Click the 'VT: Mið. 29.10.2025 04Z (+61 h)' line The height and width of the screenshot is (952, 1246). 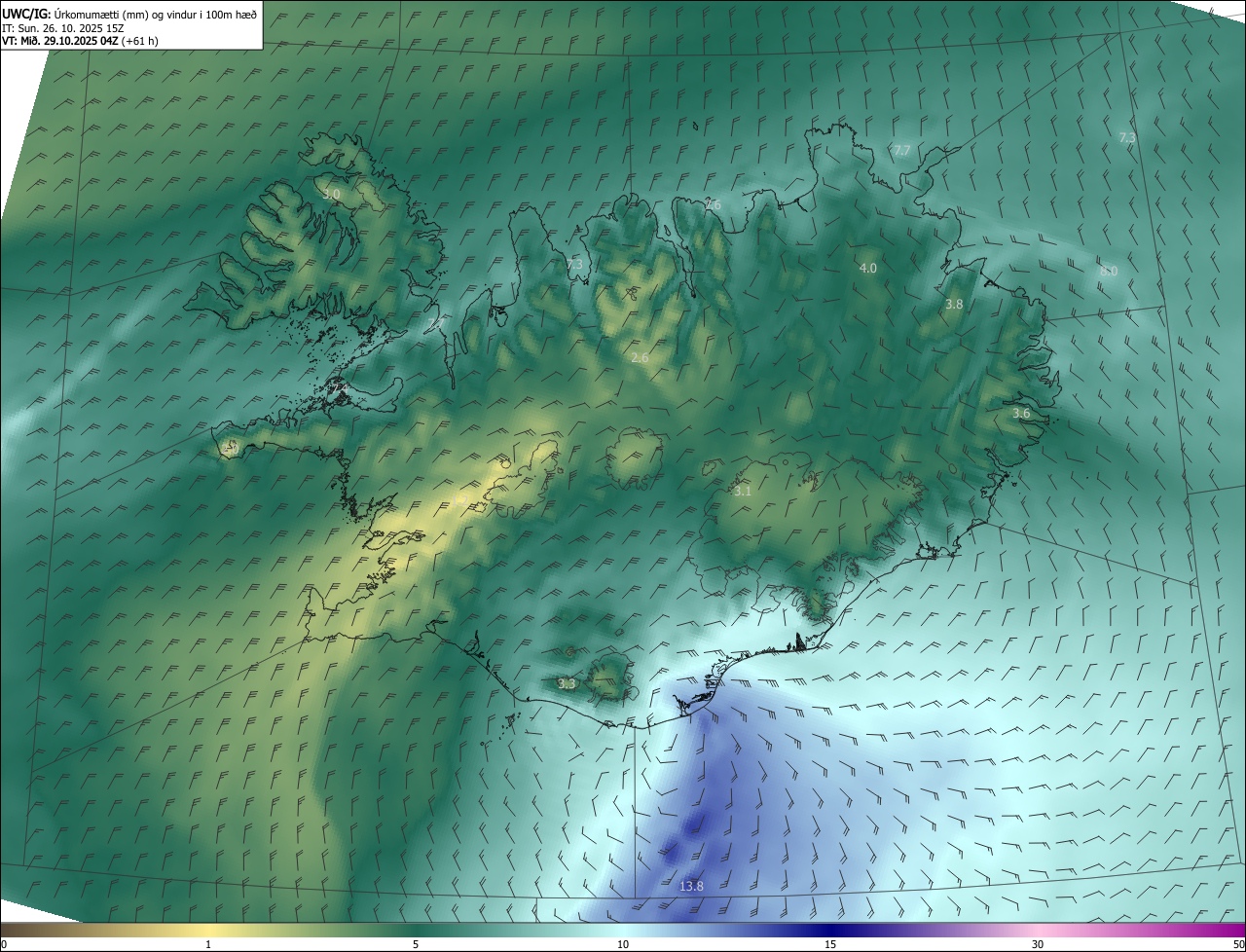[x=80, y=41]
